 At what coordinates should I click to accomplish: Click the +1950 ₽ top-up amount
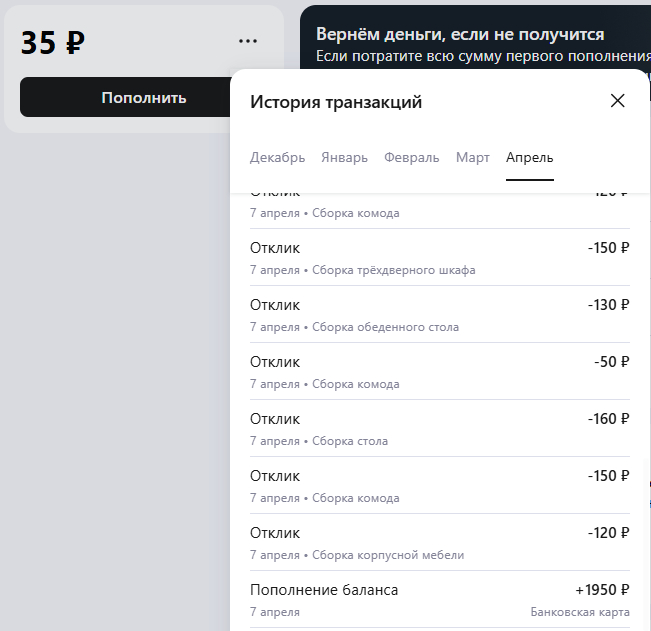[602, 590]
